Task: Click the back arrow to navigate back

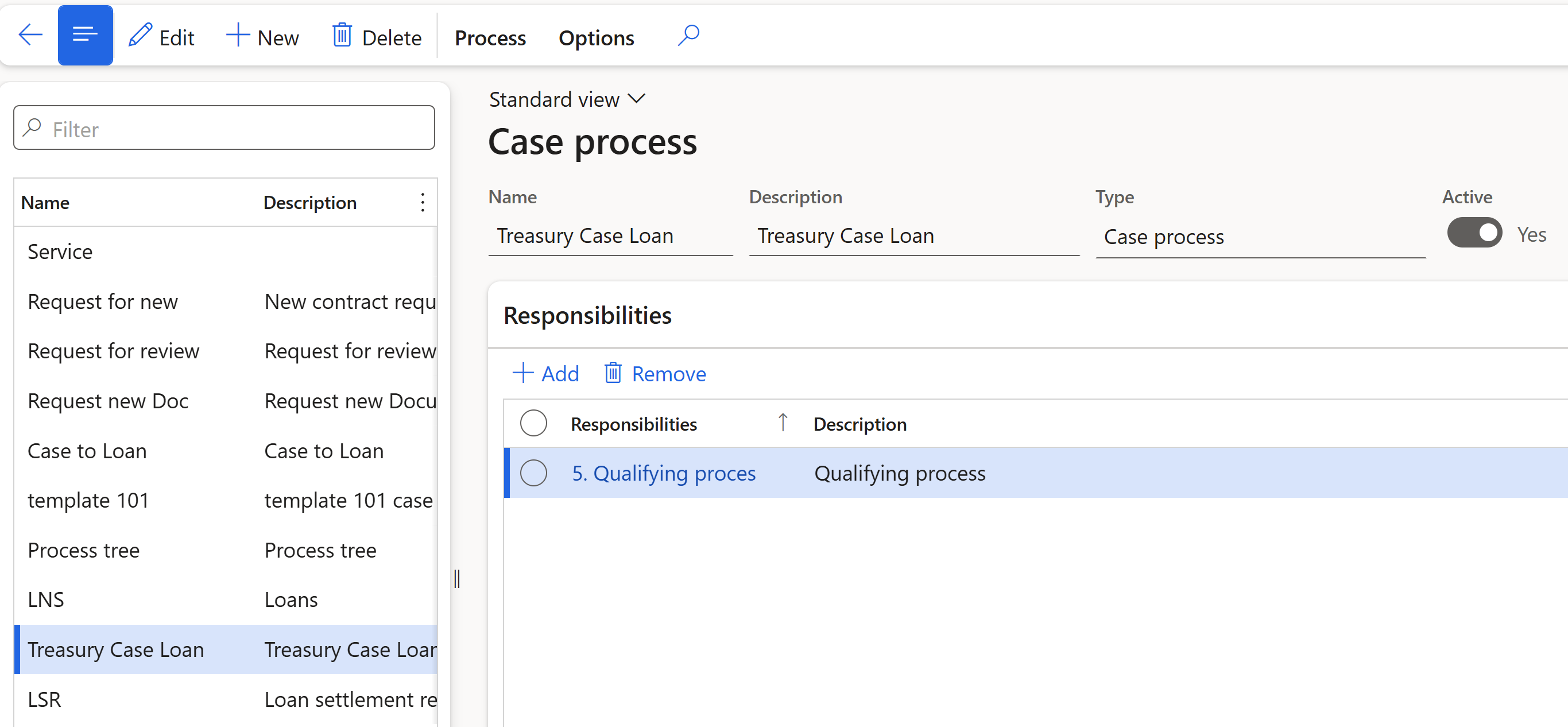Action: pos(30,34)
